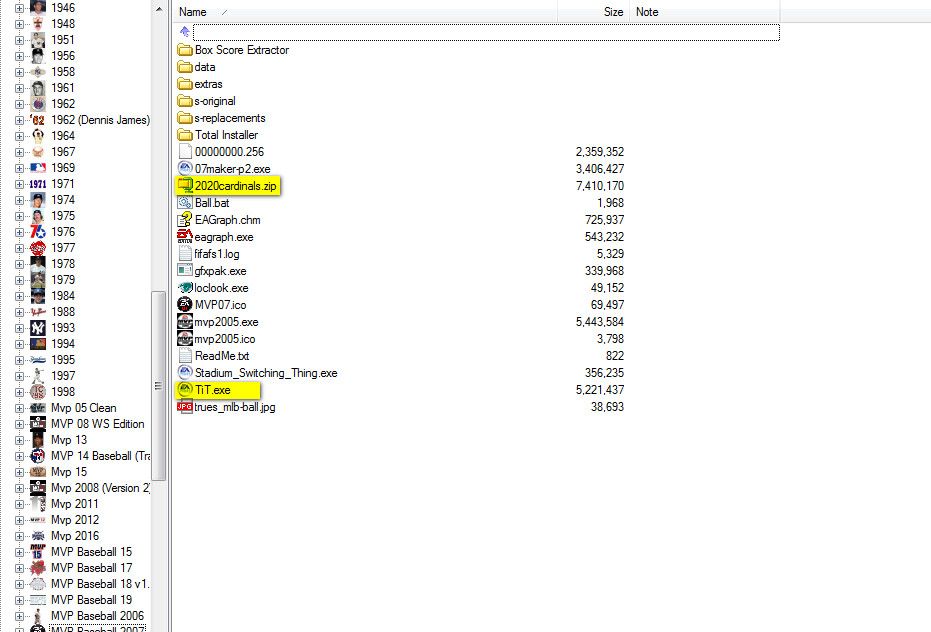
Task: Select the MVP Baseball 17 tree item
Action: pos(91,568)
